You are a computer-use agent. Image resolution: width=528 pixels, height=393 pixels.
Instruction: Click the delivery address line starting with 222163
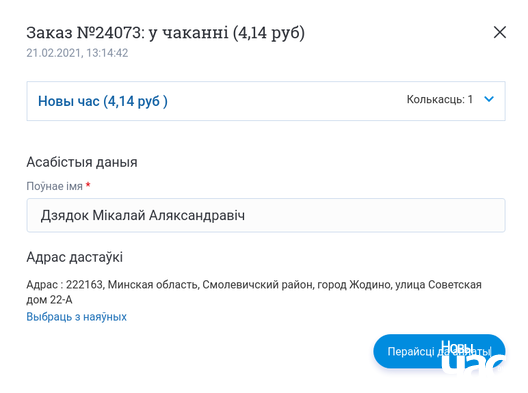point(254,285)
